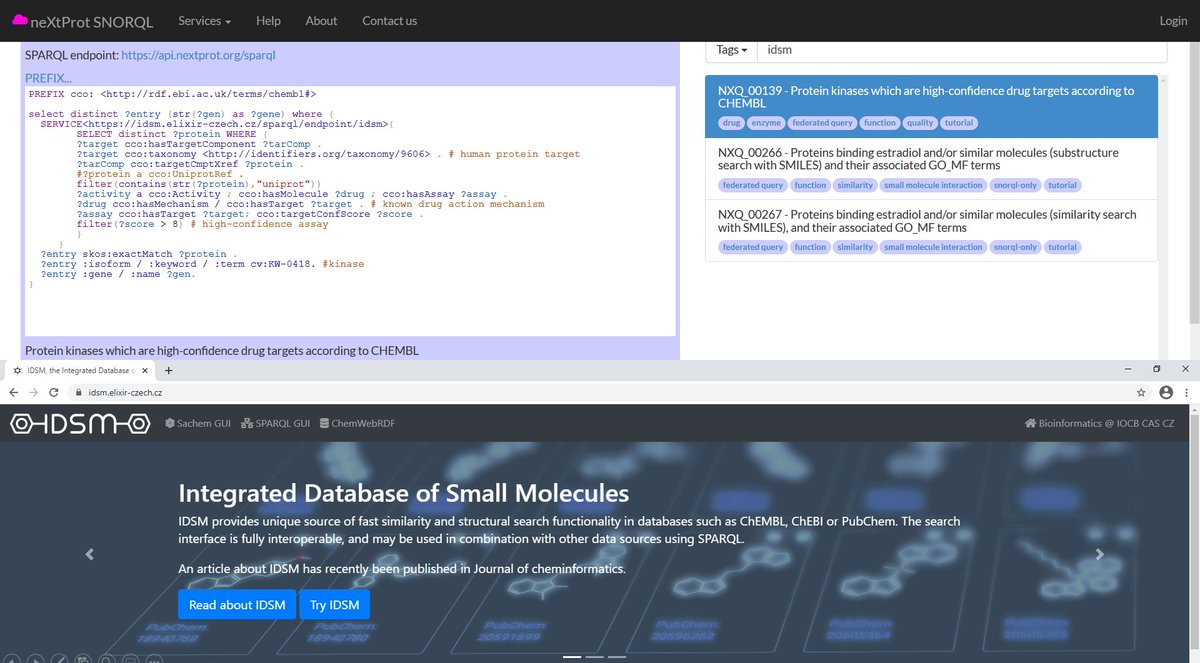This screenshot has width=1200, height=663.
Task: Go to the previous carousel slide
Action: pos(88,554)
